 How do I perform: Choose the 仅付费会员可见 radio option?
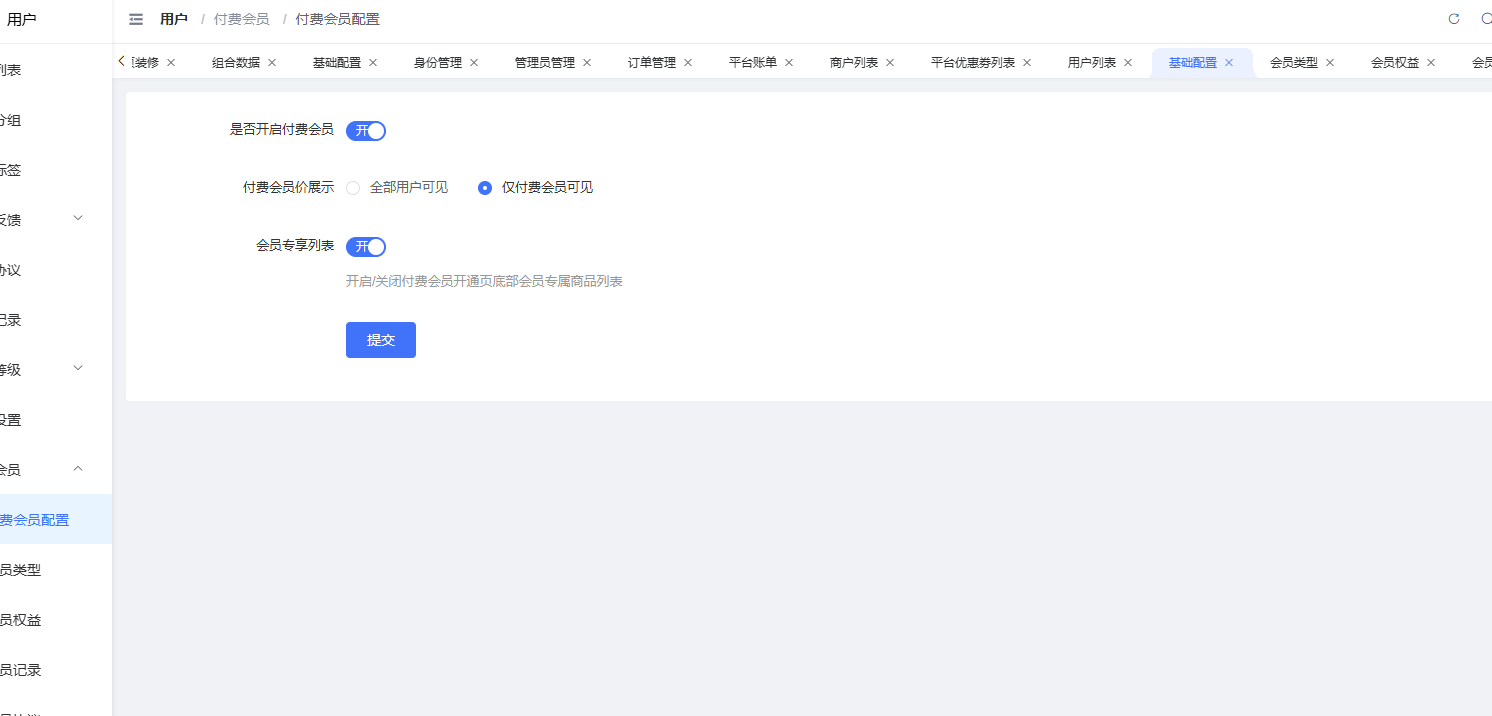485,187
